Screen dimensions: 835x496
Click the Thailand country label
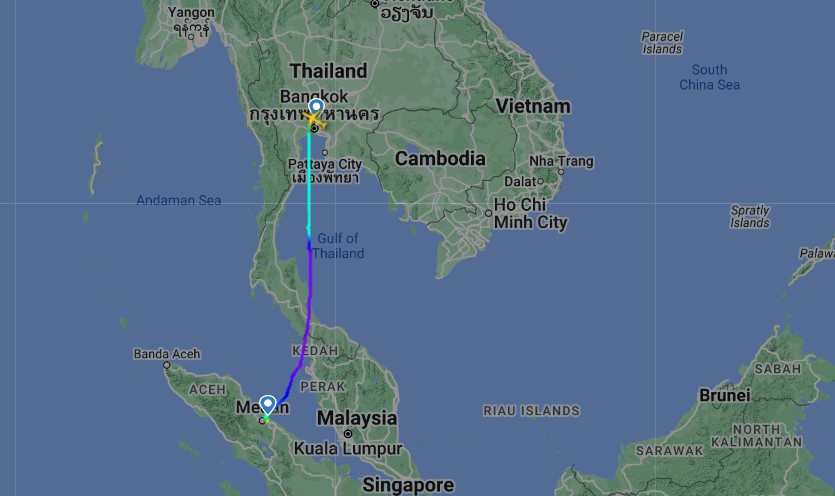(329, 71)
